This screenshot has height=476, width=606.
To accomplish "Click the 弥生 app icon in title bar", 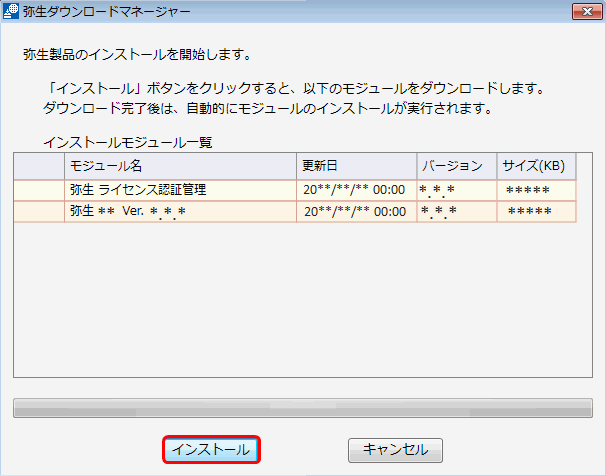I will [11, 12].
